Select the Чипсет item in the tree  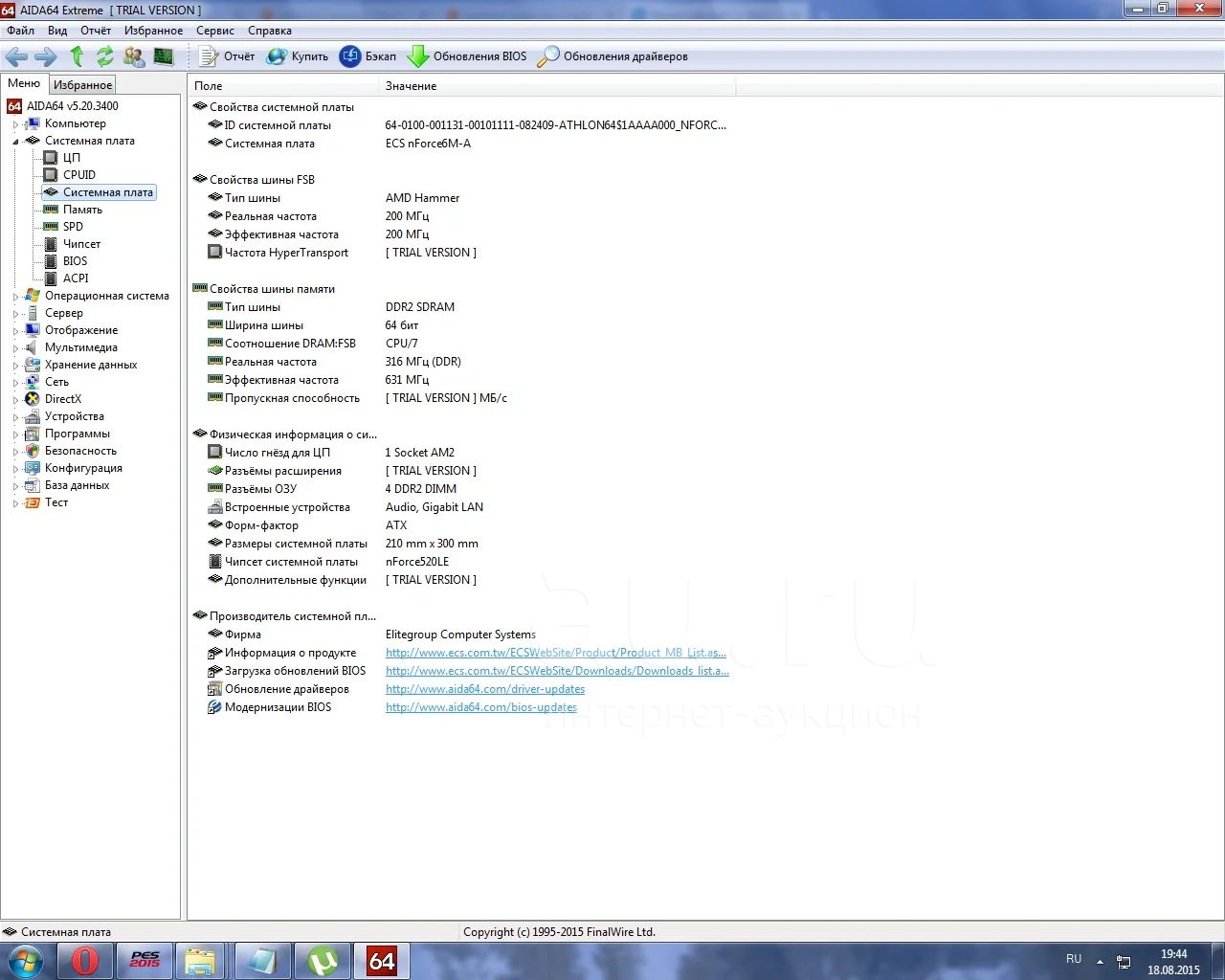(81, 244)
